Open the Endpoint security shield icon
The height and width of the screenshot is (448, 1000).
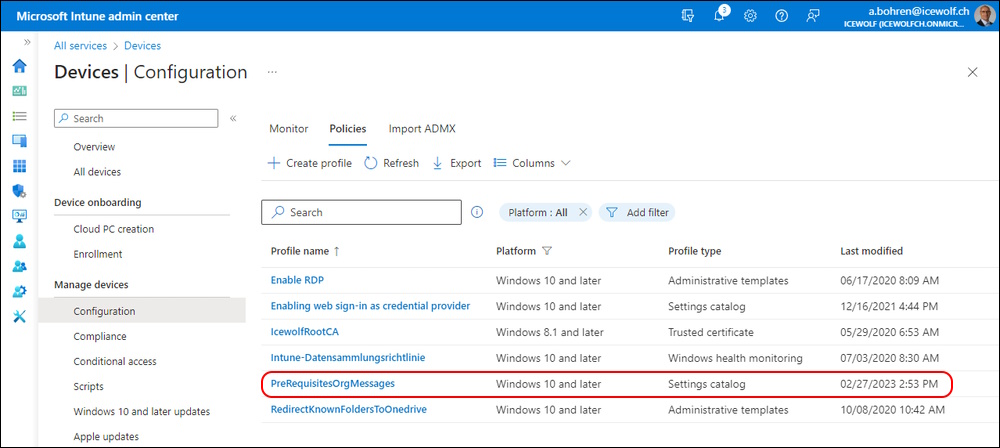click(20, 191)
